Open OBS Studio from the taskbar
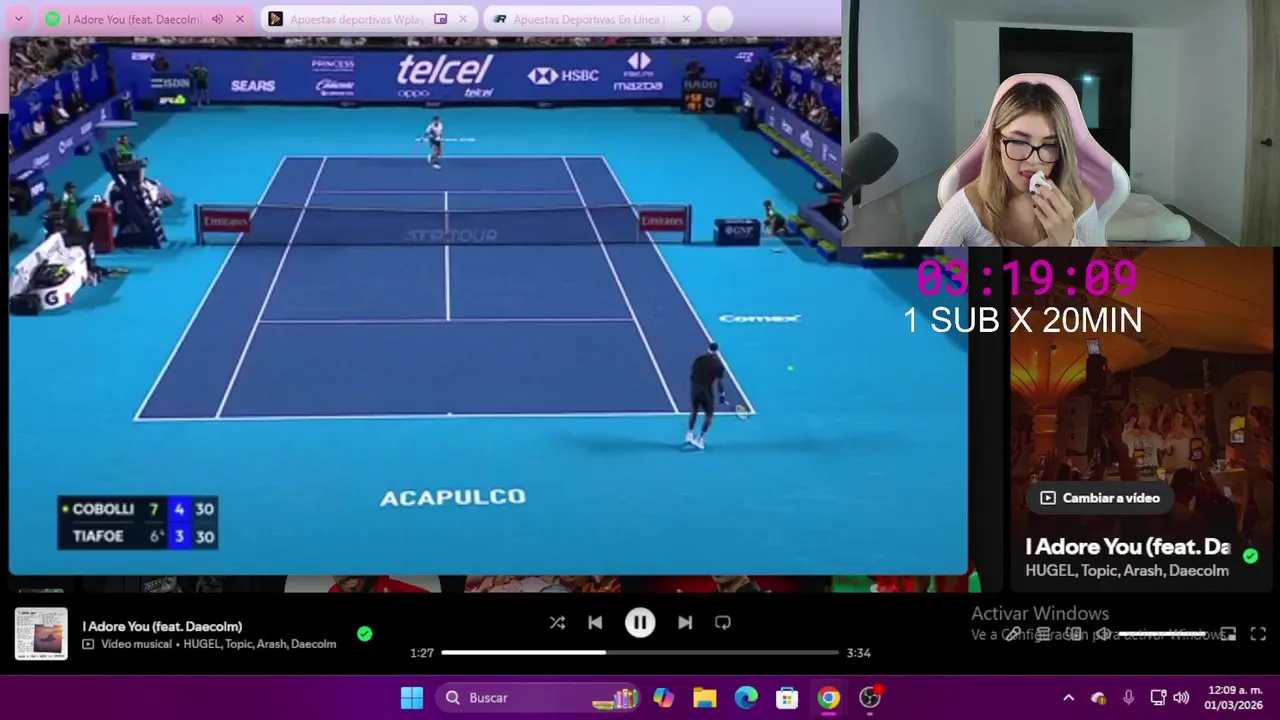The image size is (1280, 720). click(870, 698)
